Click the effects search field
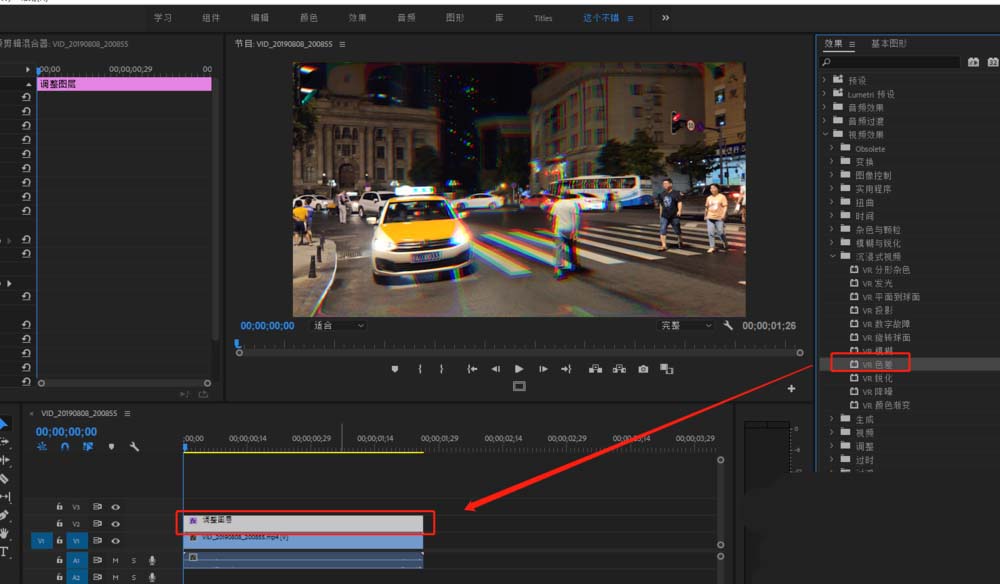 point(895,62)
